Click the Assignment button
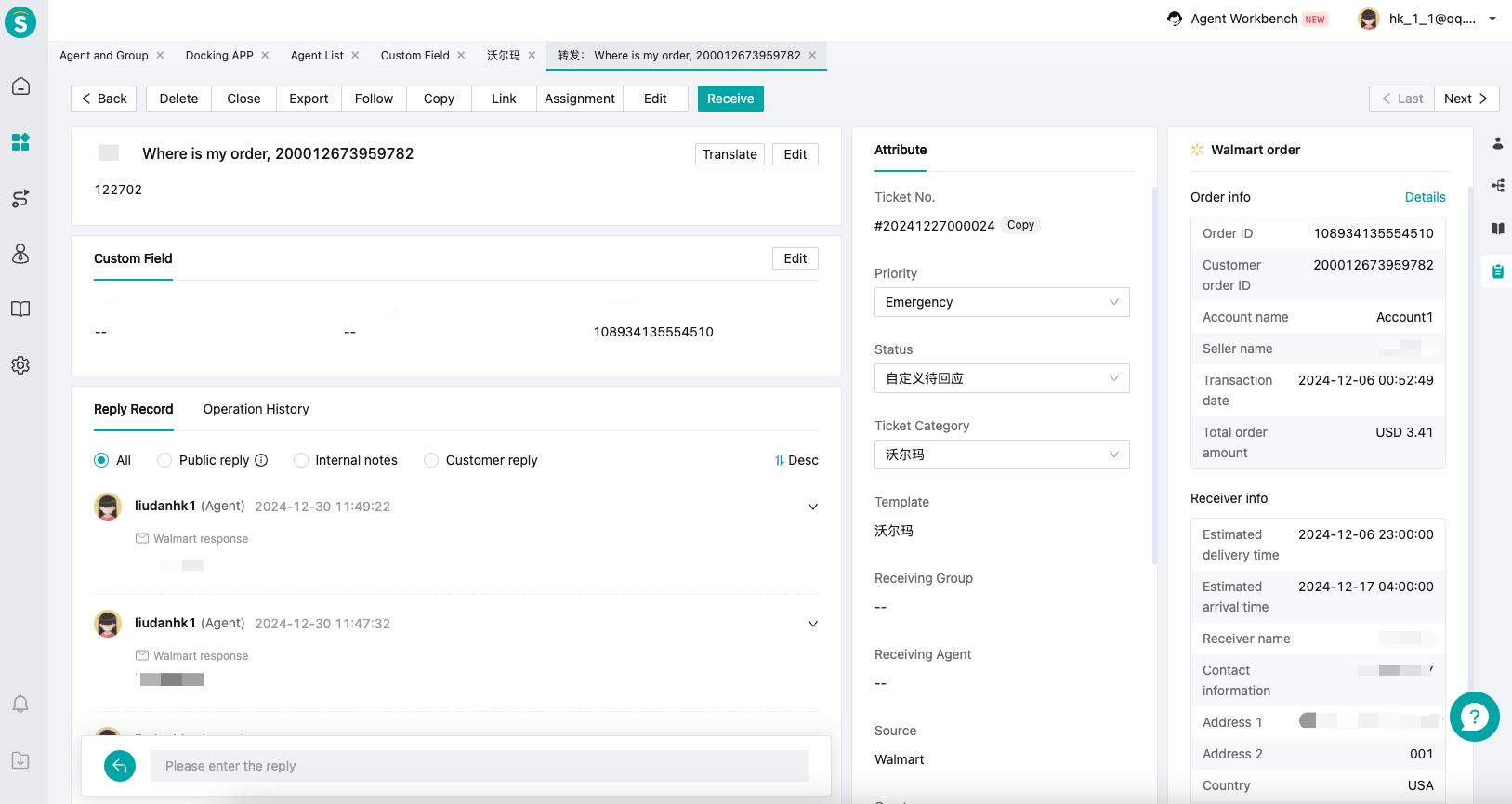The image size is (1512, 804). pyautogui.click(x=580, y=99)
